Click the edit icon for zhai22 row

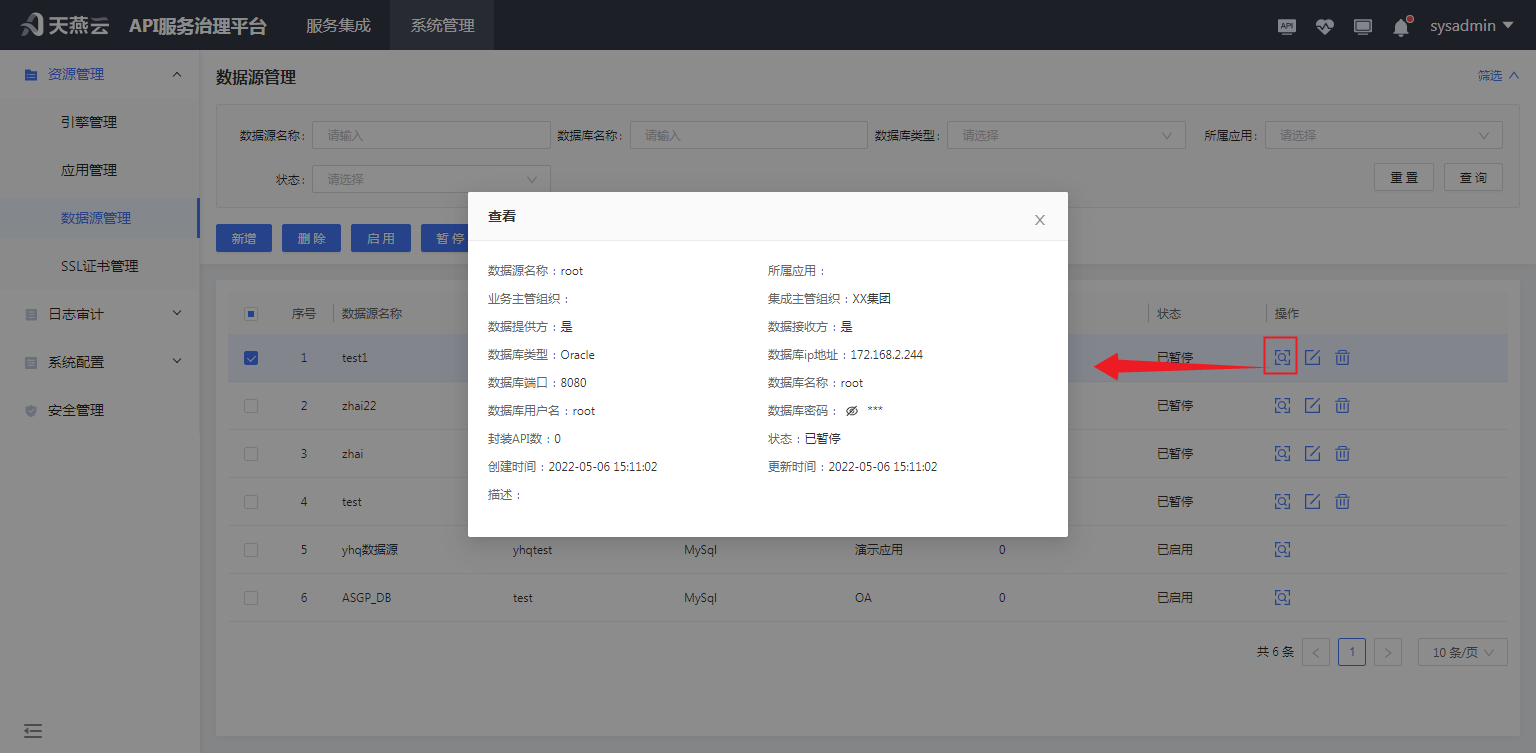1313,405
